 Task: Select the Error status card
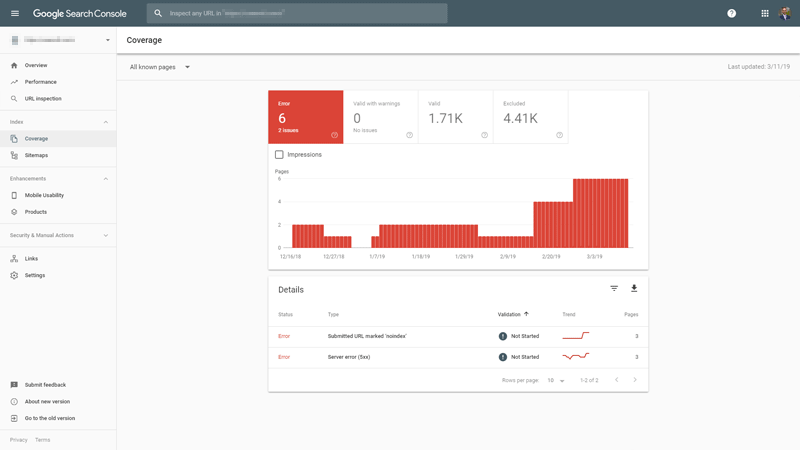coord(305,116)
